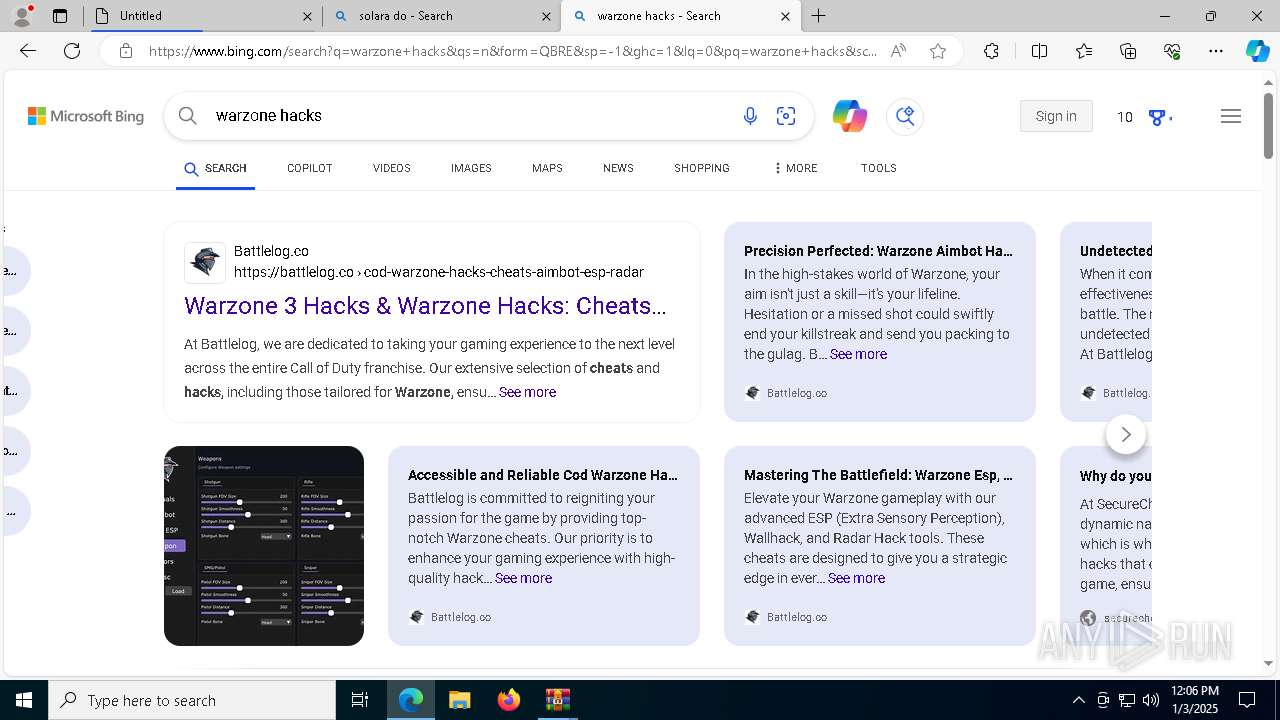Open volume control in system tray
1280x720 pixels.
(1151, 700)
